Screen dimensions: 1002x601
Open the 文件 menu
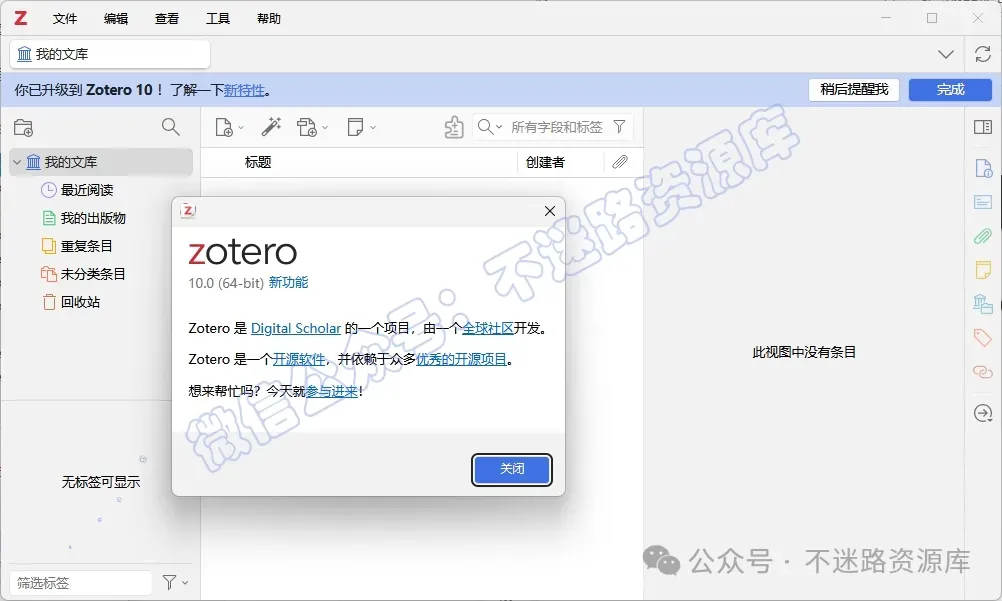pos(65,19)
